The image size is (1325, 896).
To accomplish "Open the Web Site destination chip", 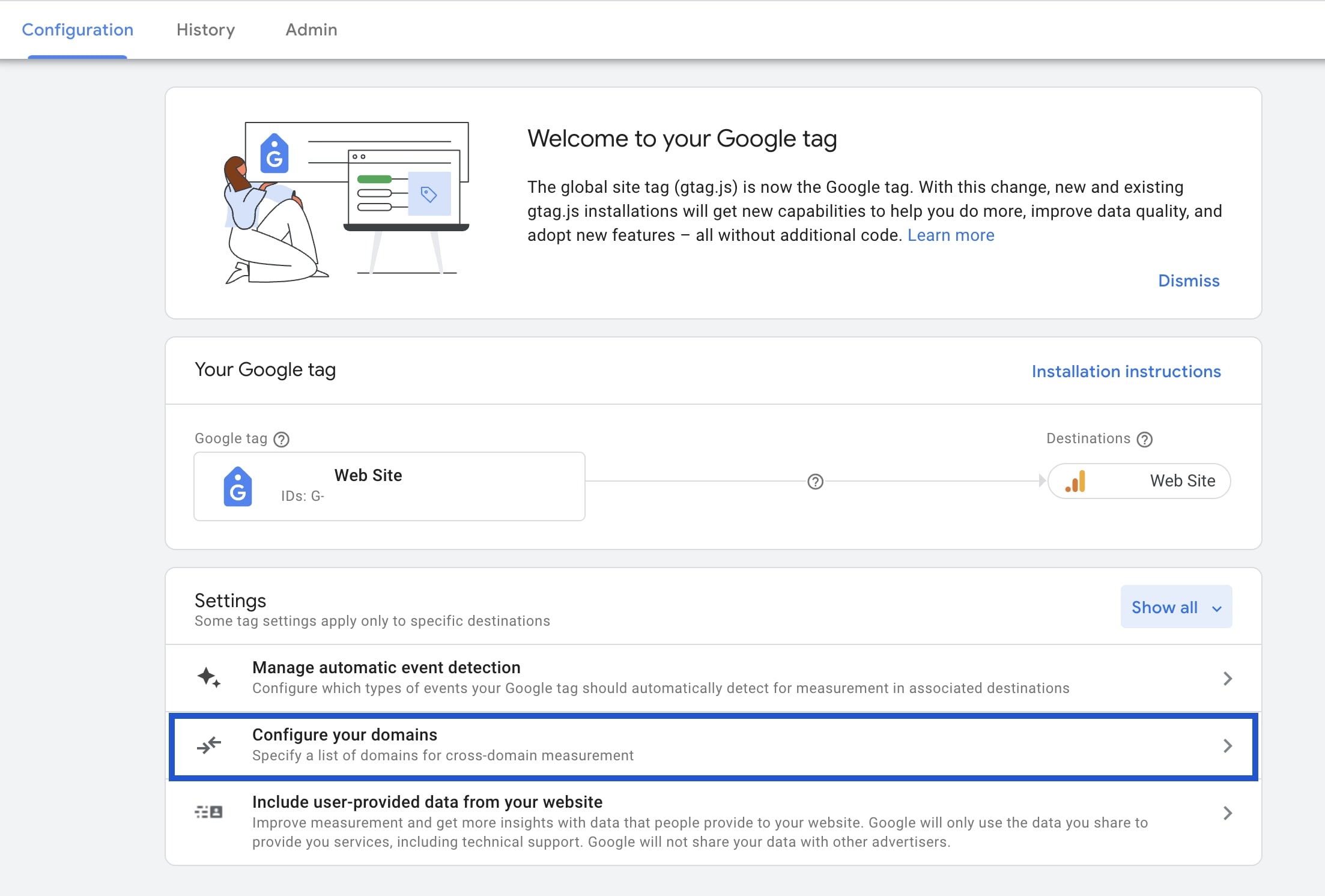I will click(1139, 481).
